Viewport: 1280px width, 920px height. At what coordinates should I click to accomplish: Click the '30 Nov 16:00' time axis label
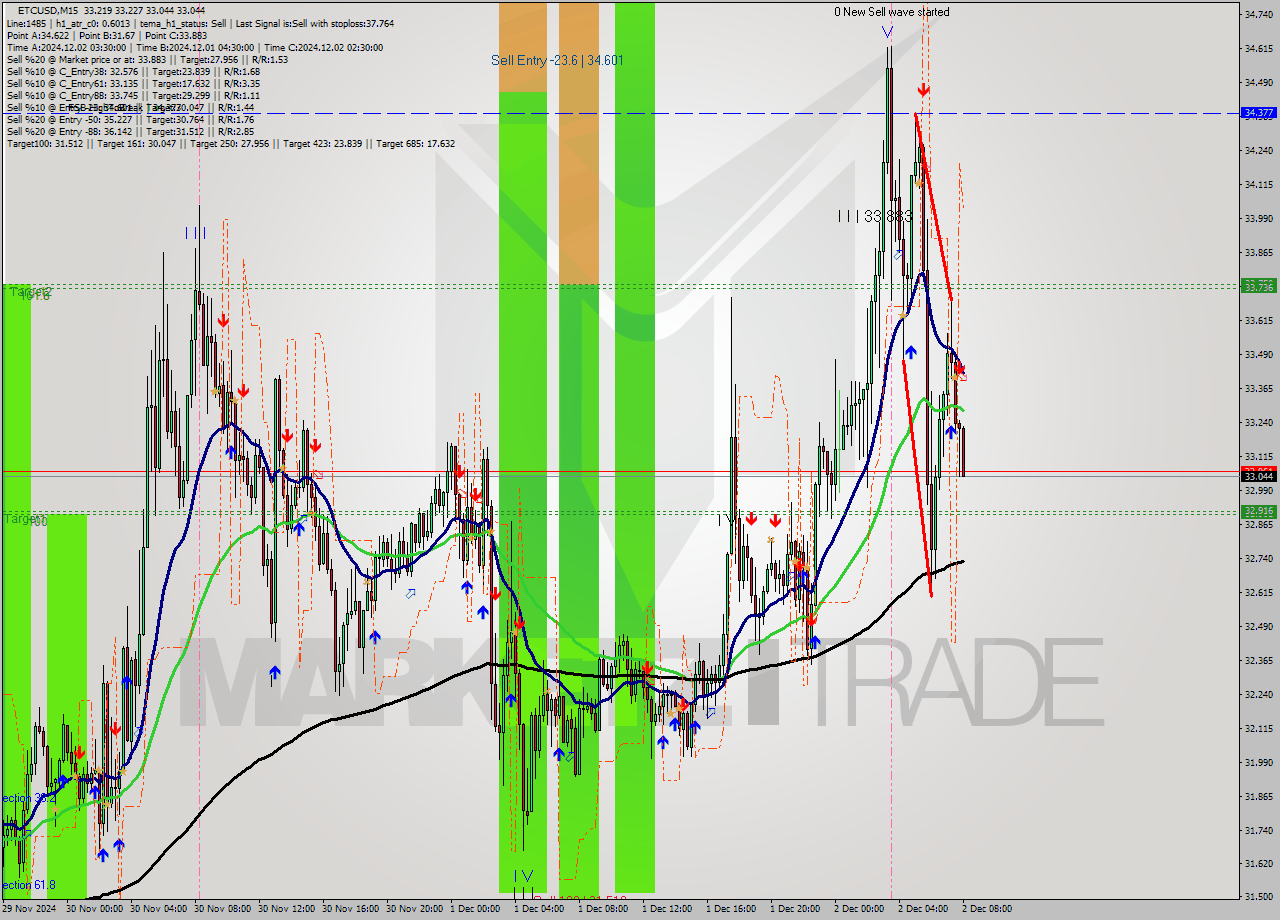point(352,909)
